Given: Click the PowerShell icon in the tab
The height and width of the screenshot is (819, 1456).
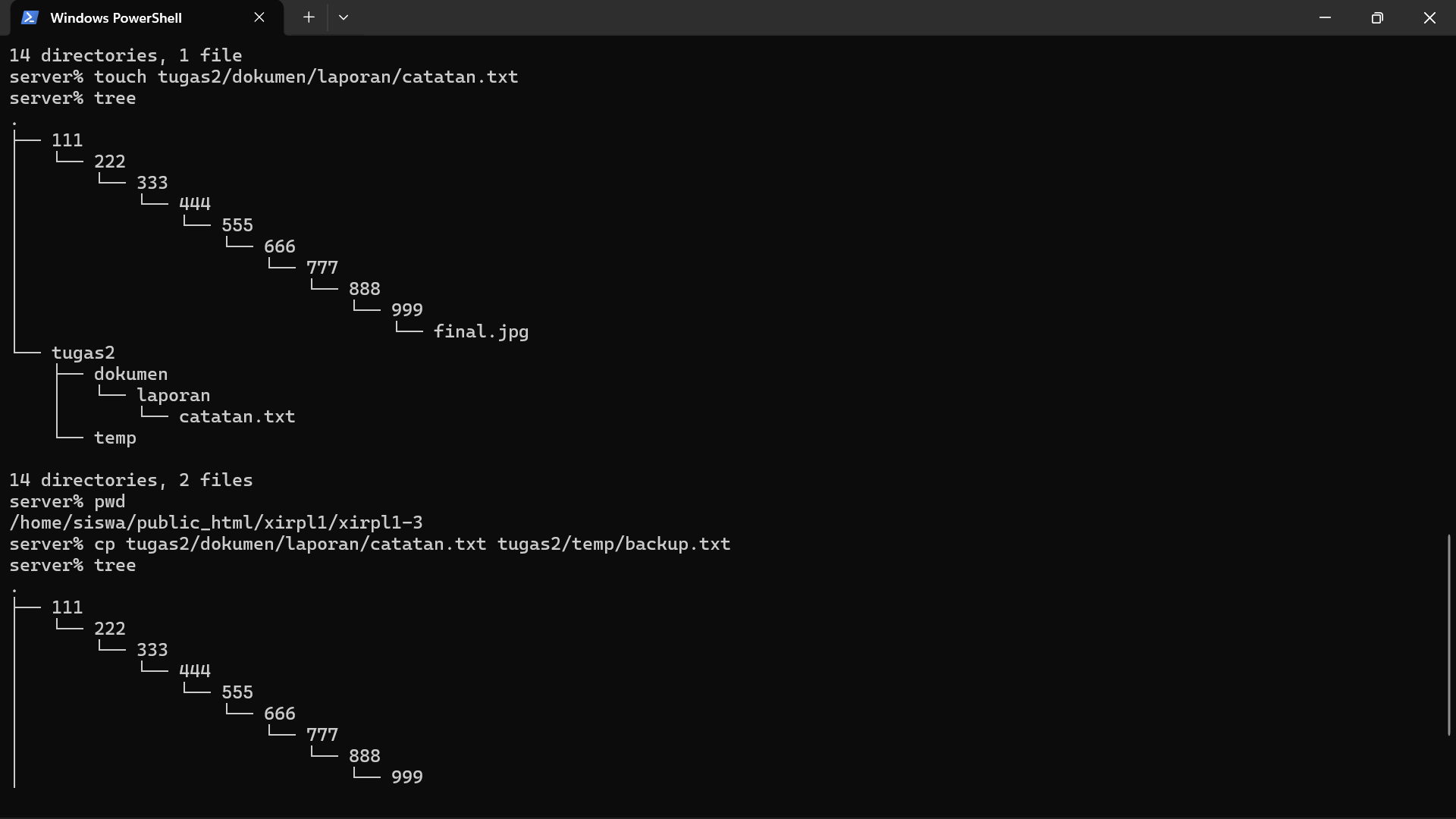Looking at the screenshot, I should 30,17.
